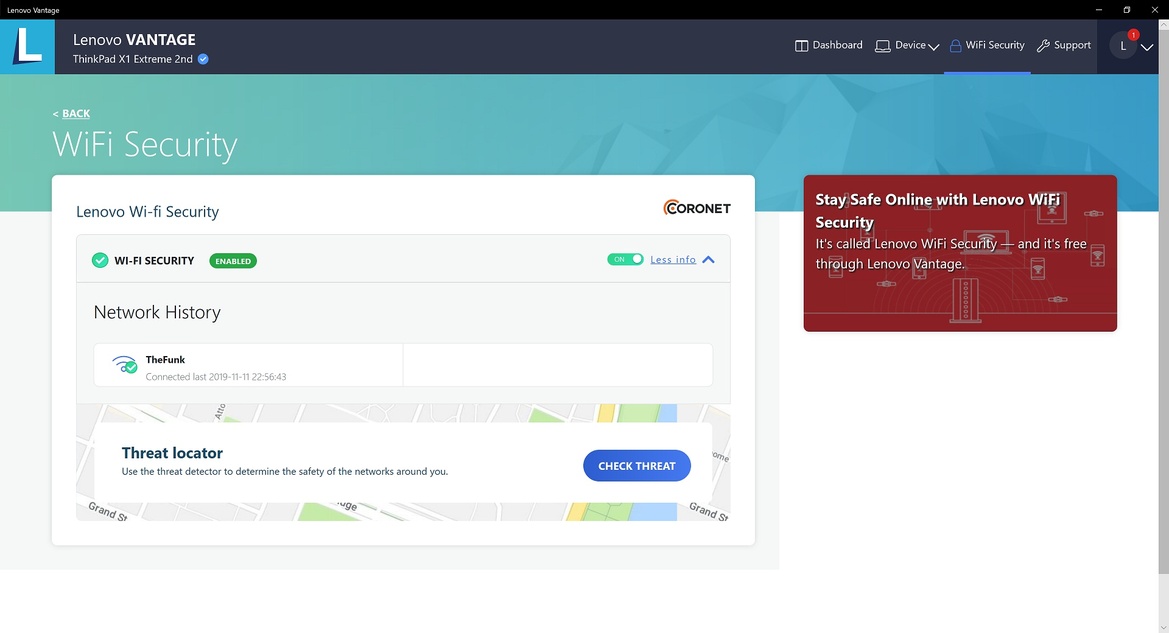Select the TheFunk network history entry
The image size is (1169, 633).
click(248, 365)
